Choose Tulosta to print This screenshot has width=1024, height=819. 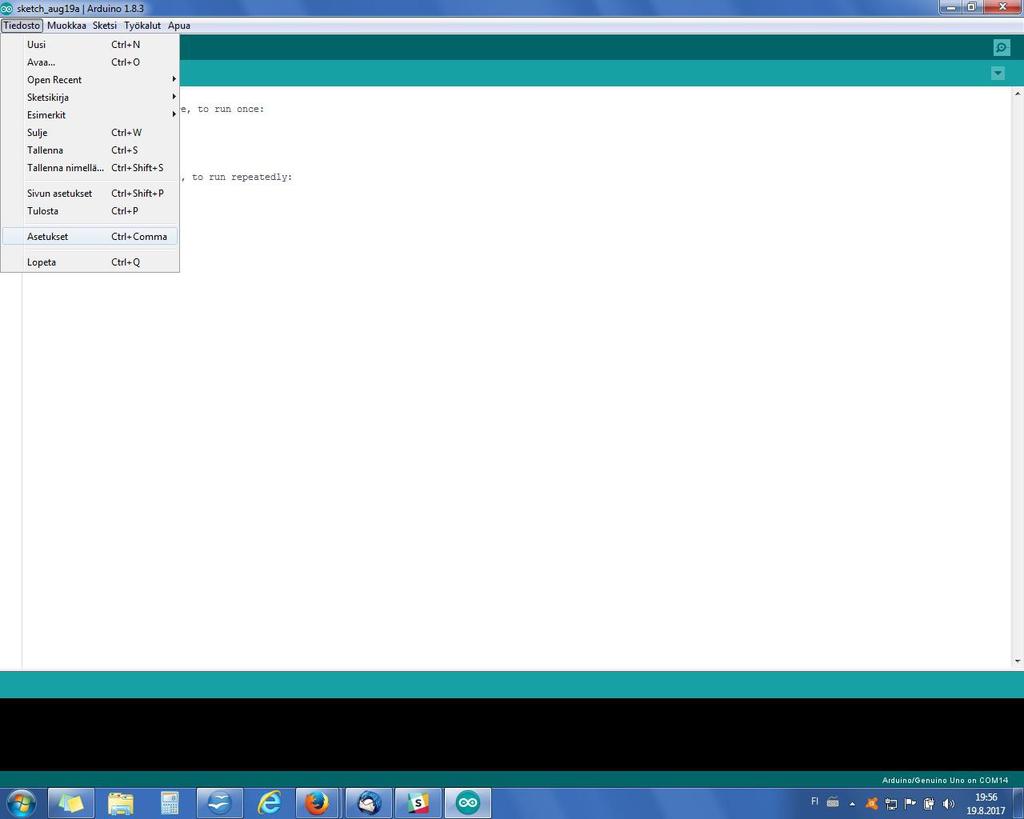(x=90, y=211)
